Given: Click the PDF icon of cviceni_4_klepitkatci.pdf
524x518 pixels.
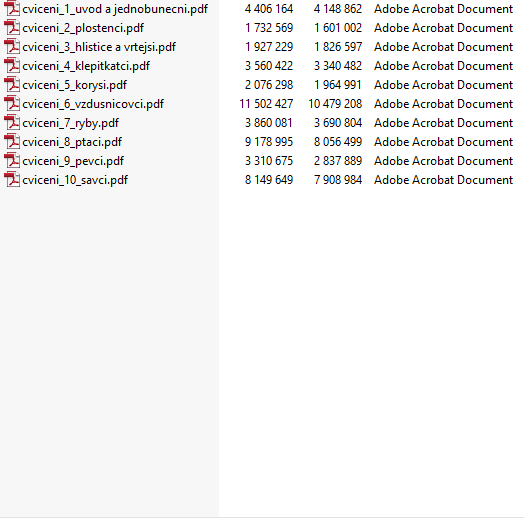Looking at the screenshot, I should 12,66.
